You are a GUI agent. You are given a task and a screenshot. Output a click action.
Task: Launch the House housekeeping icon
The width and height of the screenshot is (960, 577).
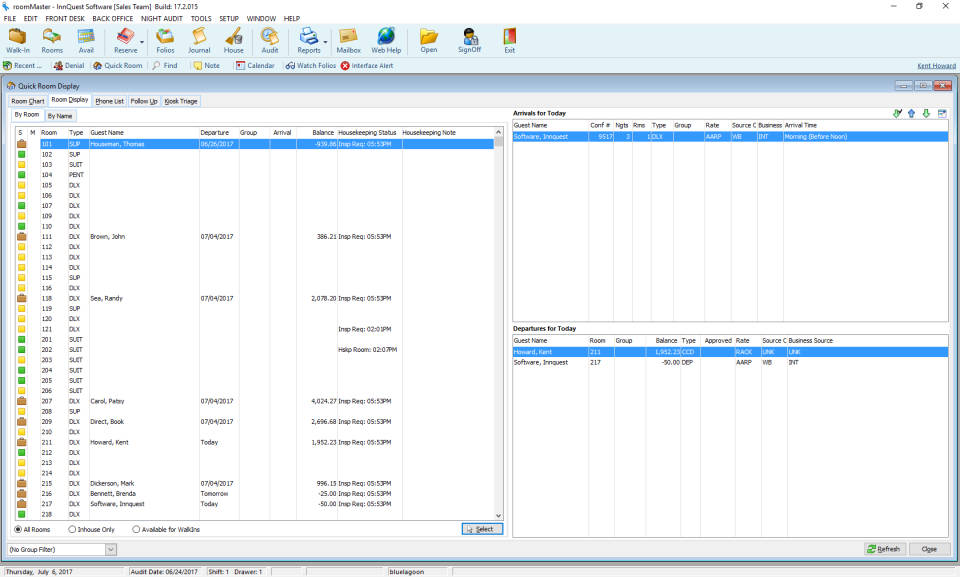pos(233,40)
